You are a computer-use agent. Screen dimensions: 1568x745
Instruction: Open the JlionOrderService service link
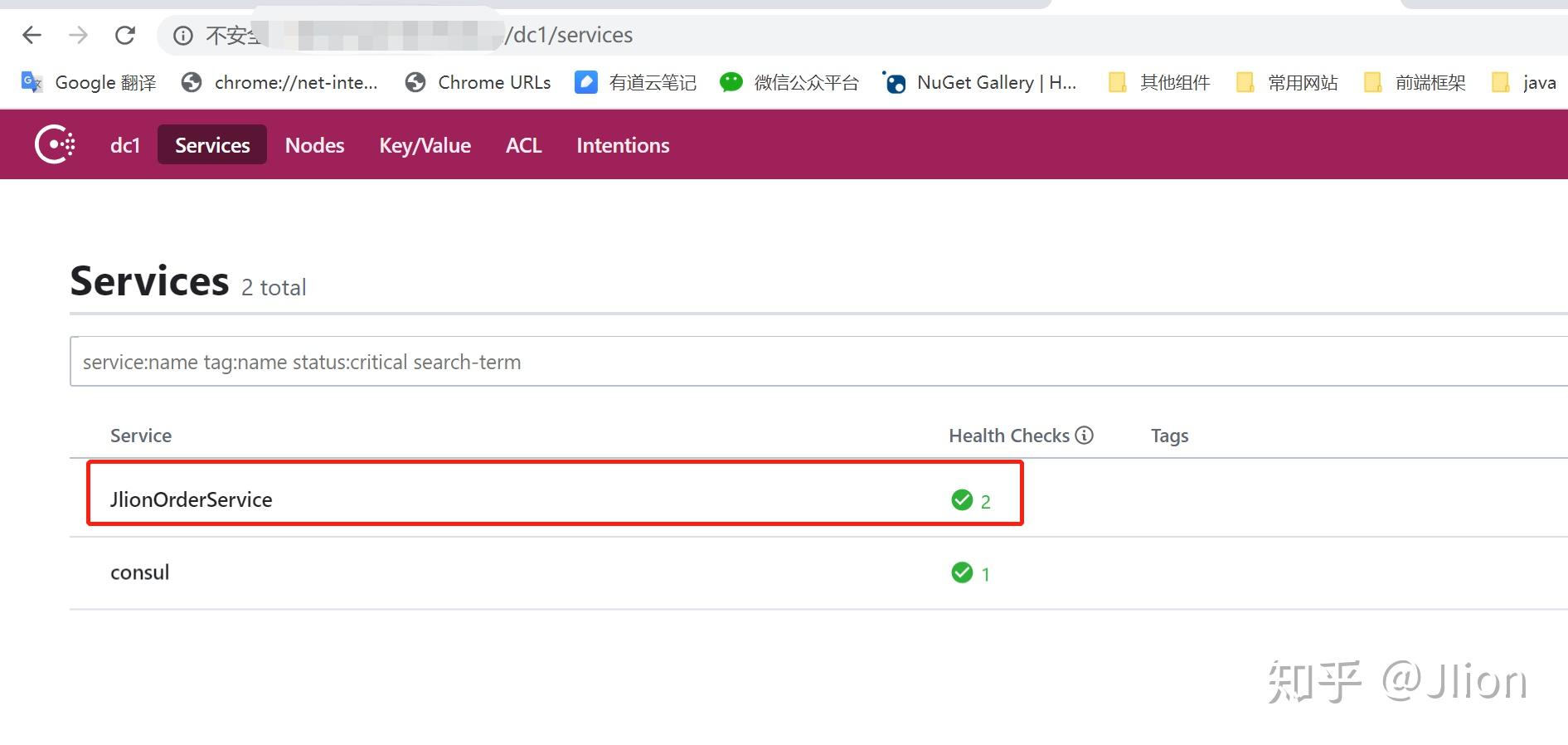(x=192, y=499)
